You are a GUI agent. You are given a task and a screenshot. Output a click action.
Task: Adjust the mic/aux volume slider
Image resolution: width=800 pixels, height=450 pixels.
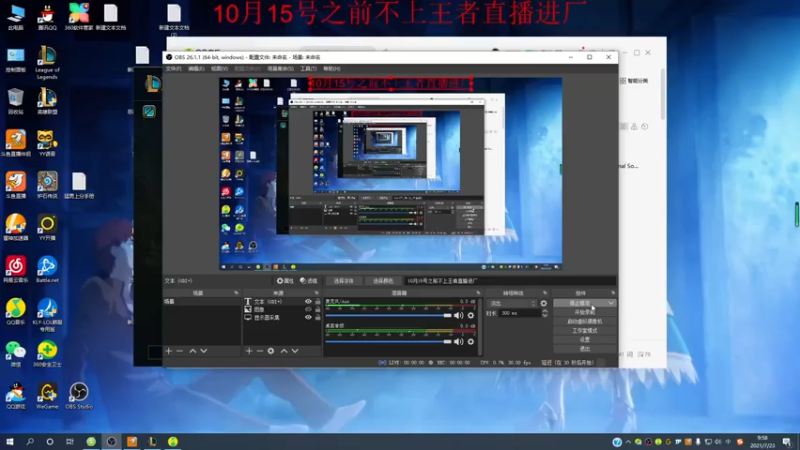388,315
